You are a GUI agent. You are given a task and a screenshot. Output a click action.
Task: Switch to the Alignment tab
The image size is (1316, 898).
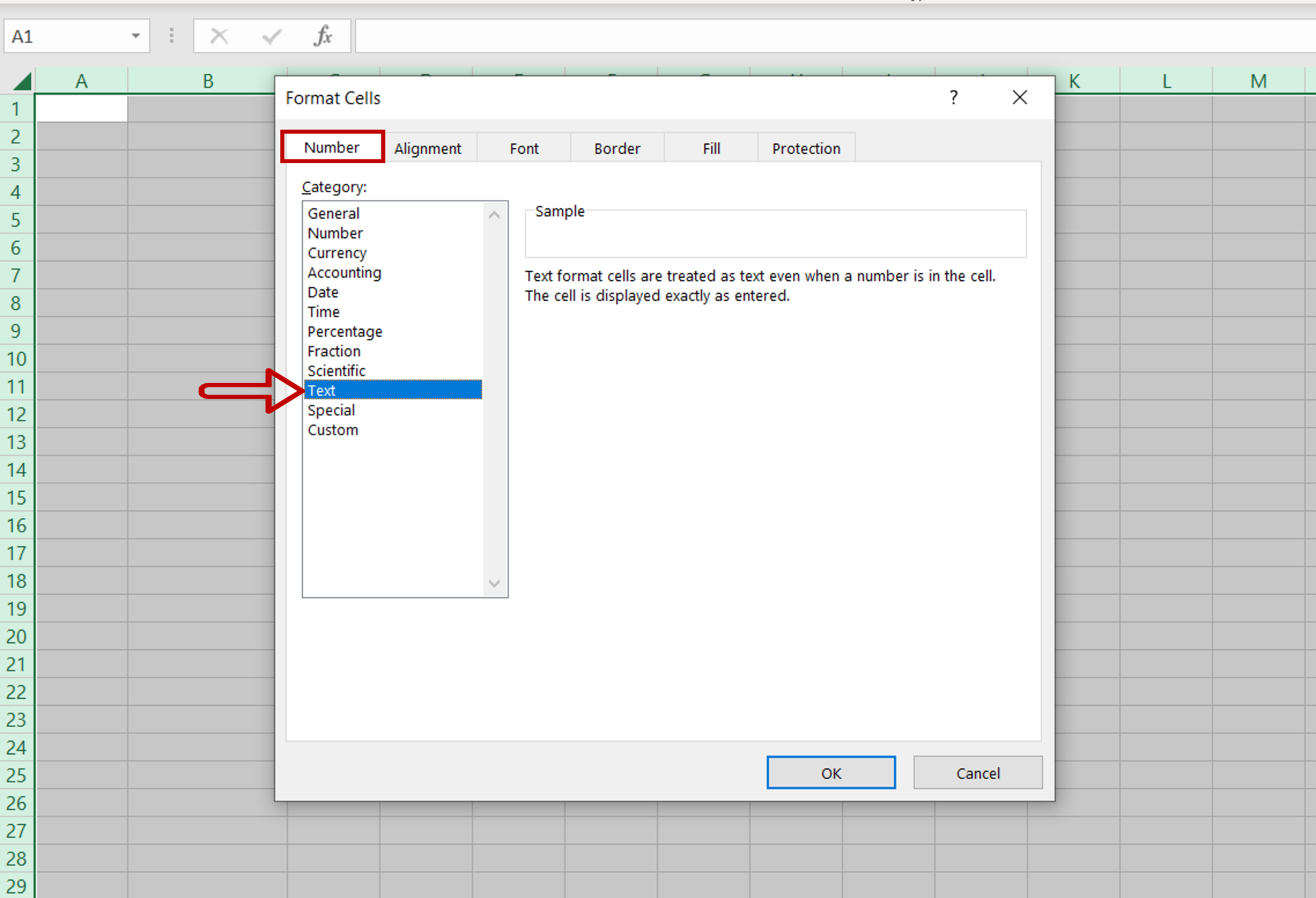[x=428, y=148]
